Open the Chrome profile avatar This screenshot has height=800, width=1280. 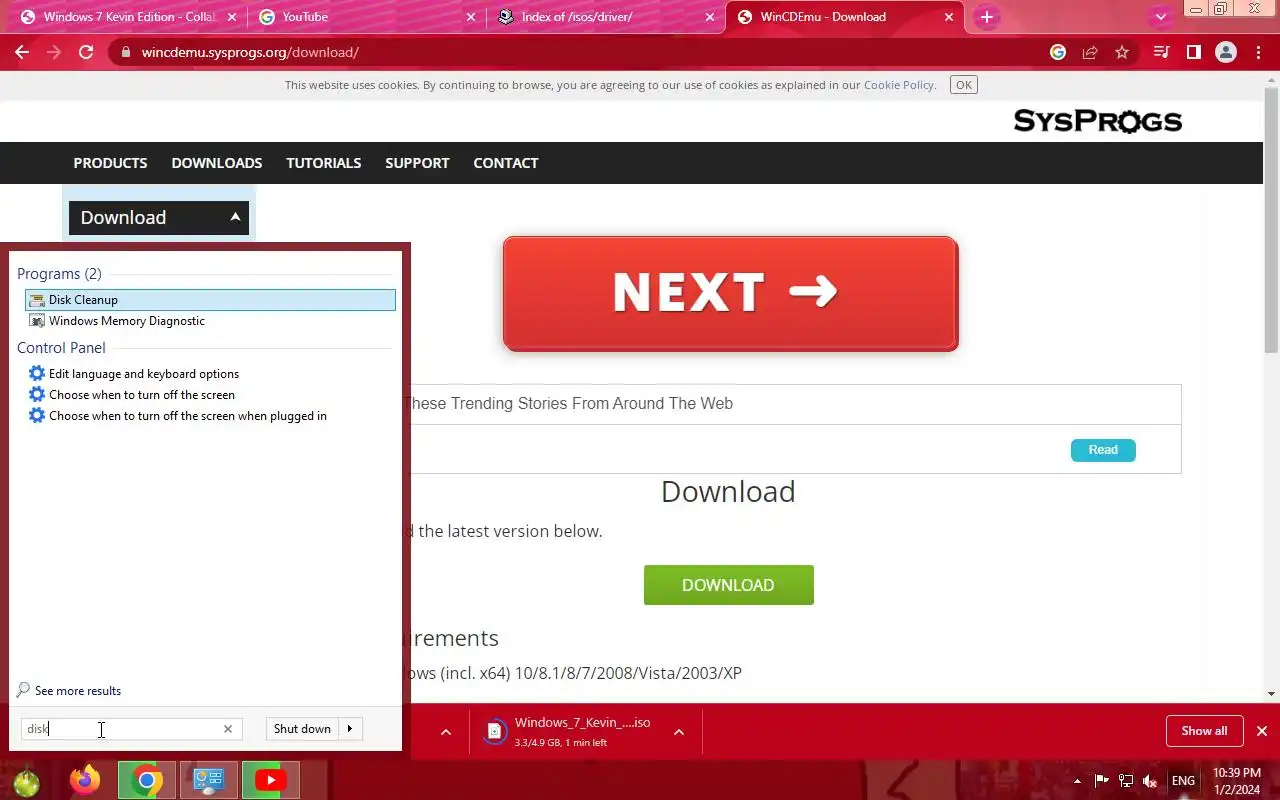point(1226,52)
